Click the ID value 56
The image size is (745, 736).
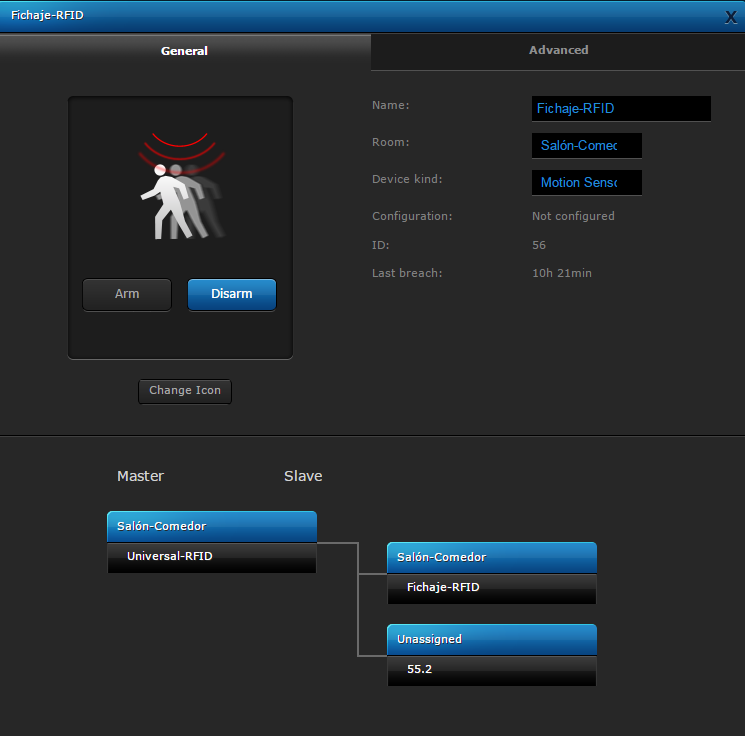click(539, 245)
